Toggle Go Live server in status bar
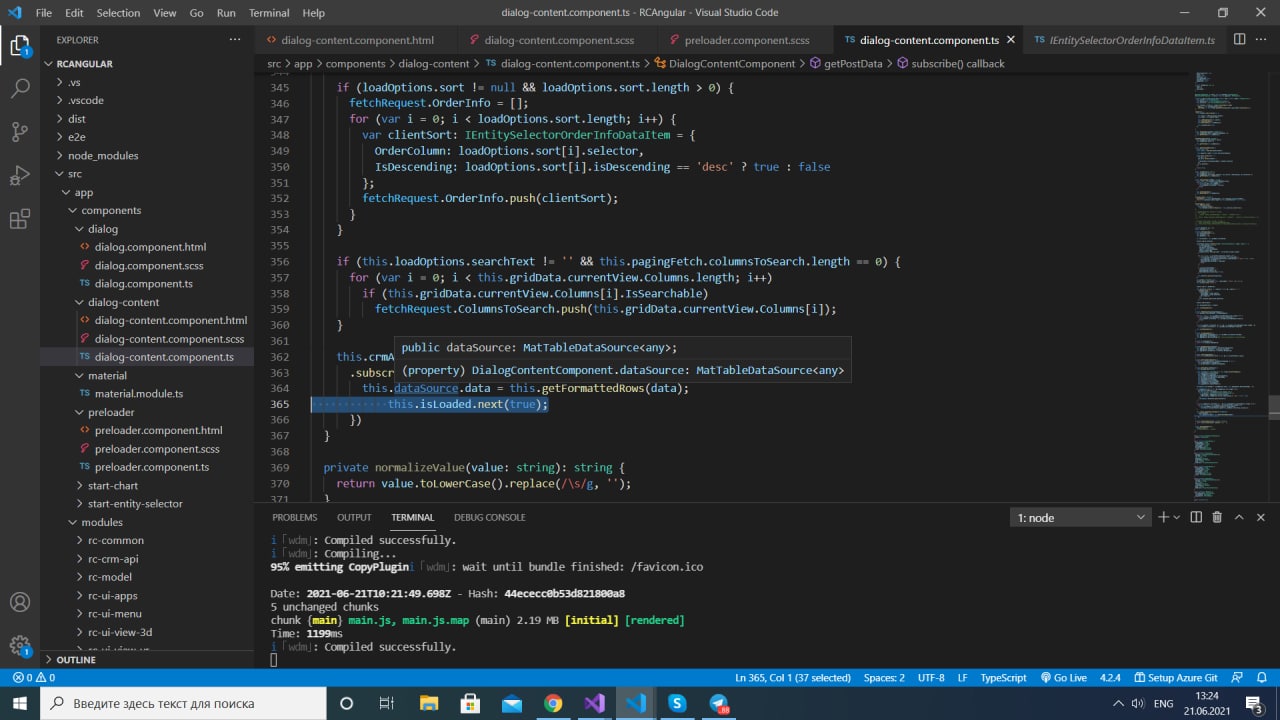 click(x=1063, y=677)
